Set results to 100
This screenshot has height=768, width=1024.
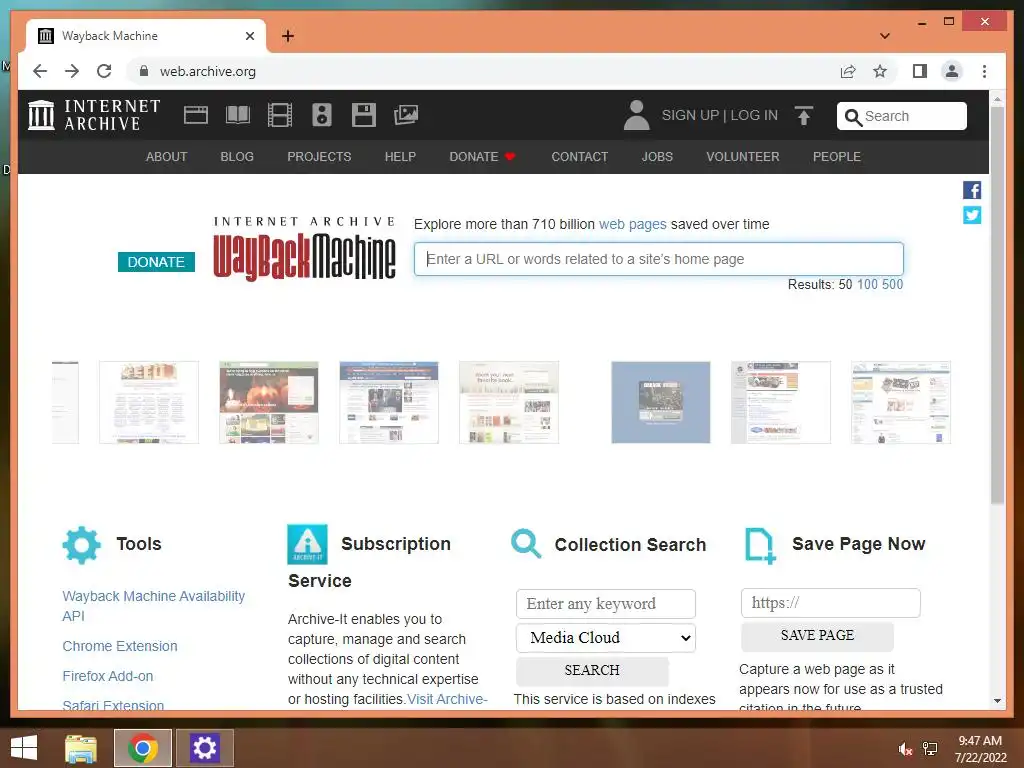click(867, 285)
